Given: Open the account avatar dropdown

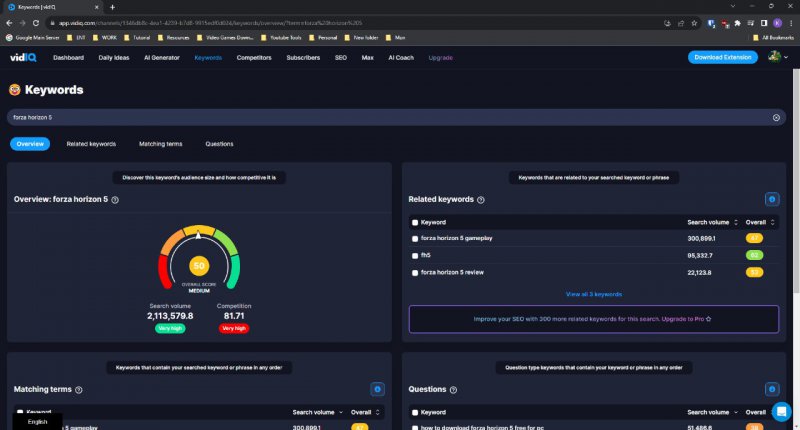Looking at the screenshot, I should point(776,57).
